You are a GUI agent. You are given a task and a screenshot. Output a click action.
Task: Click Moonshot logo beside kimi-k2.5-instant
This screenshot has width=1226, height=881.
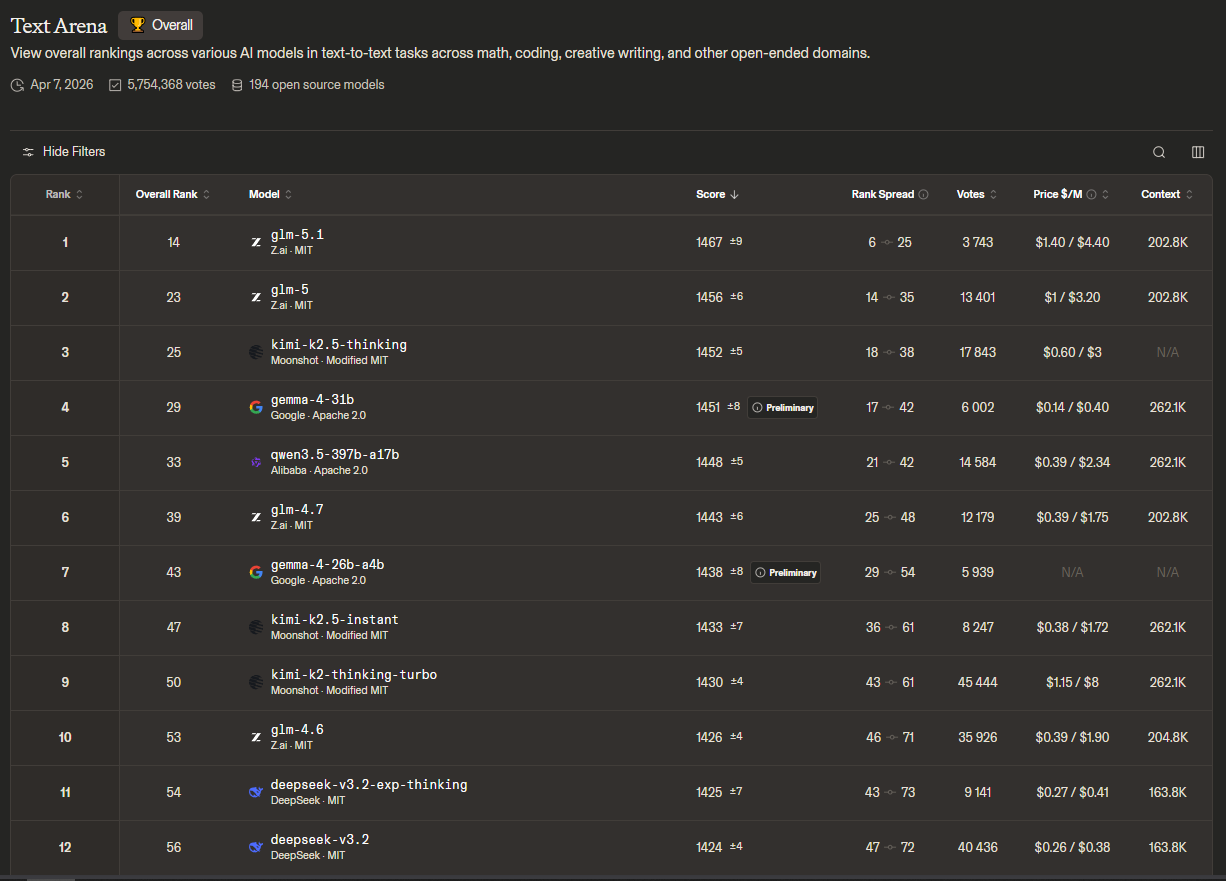click(256, 627)
